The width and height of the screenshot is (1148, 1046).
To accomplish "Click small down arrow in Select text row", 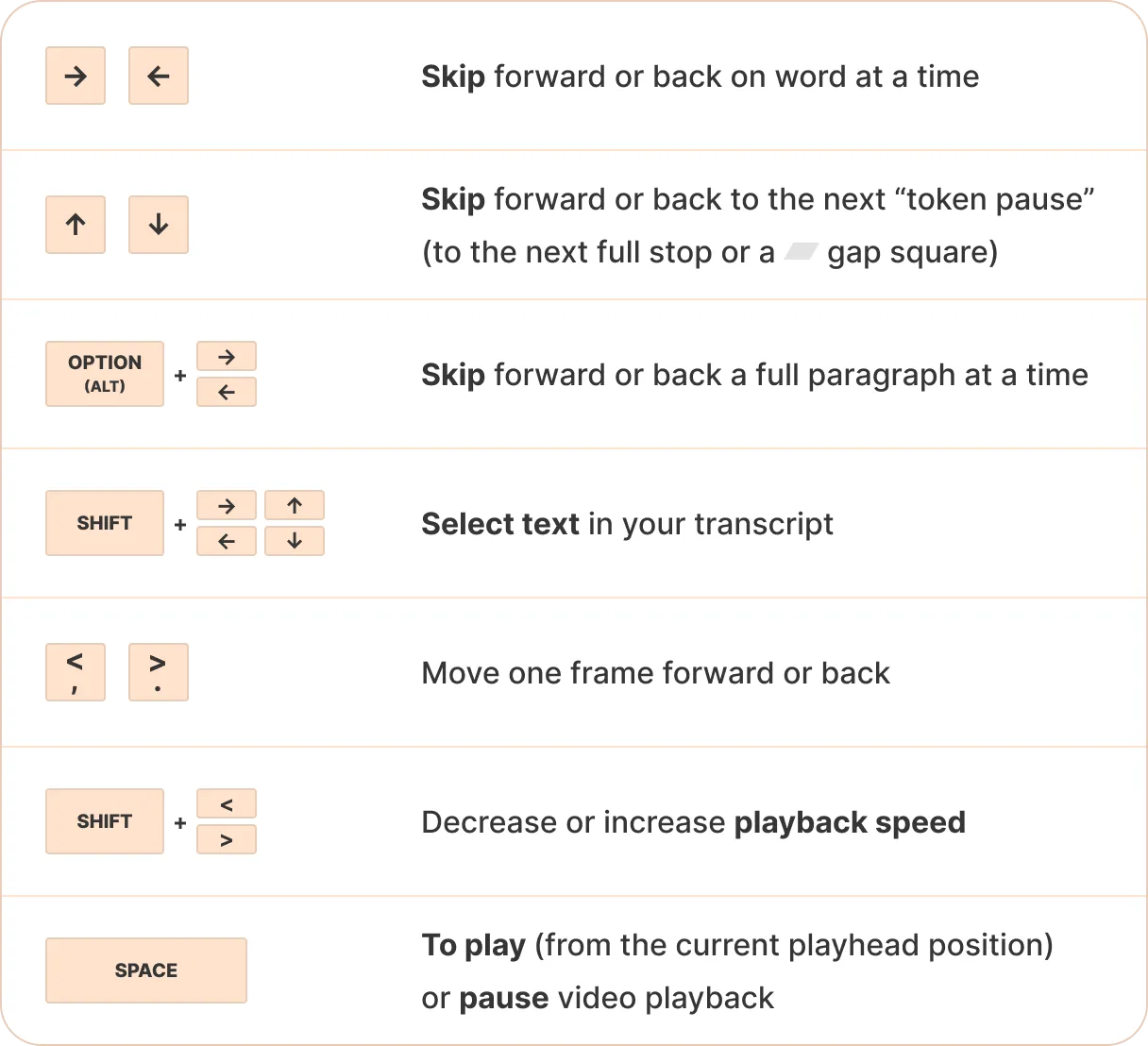I will pyautogui.click(x=295, y=541).
